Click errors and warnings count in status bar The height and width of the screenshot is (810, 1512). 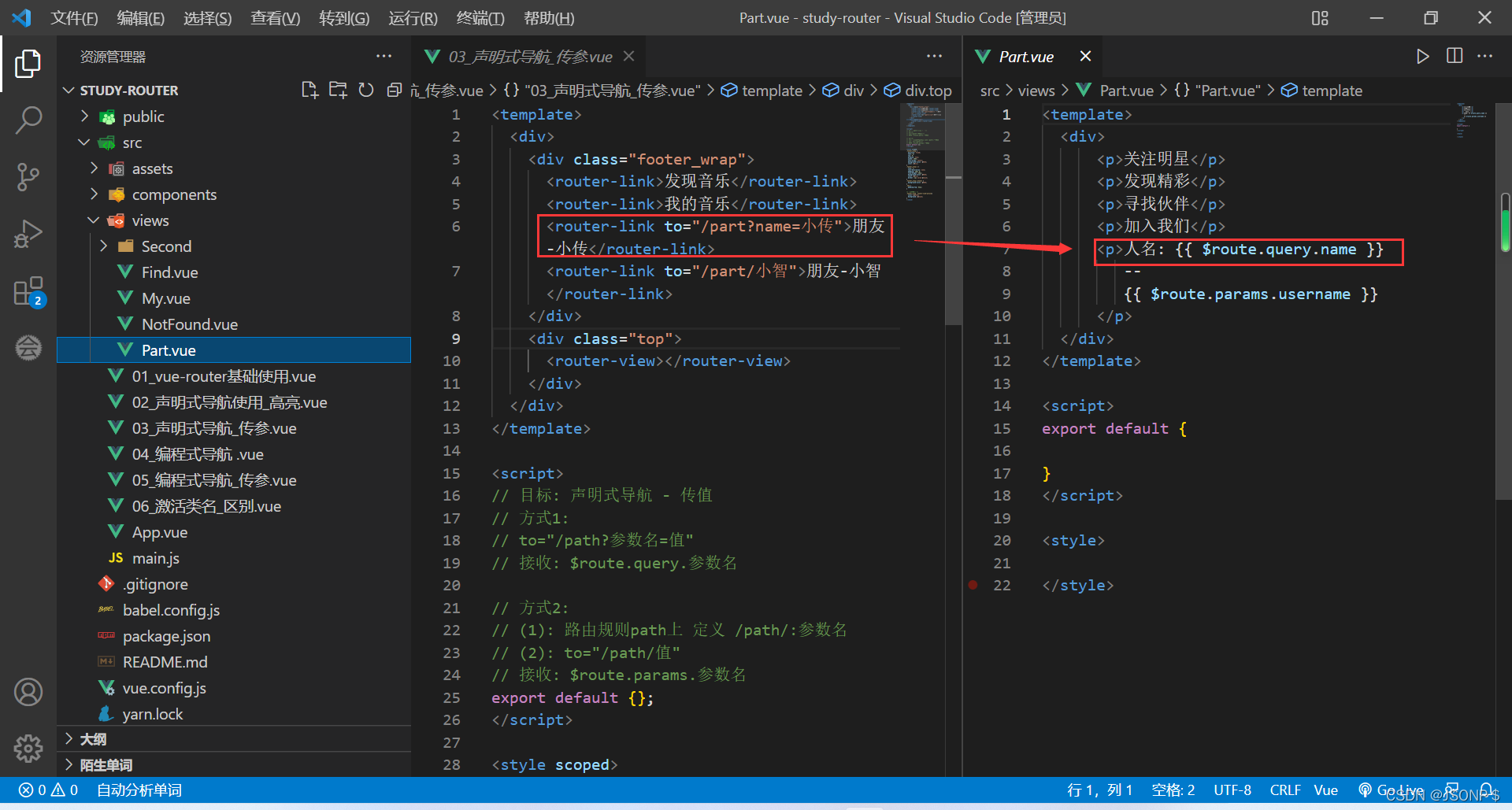[x=49, y=790]
